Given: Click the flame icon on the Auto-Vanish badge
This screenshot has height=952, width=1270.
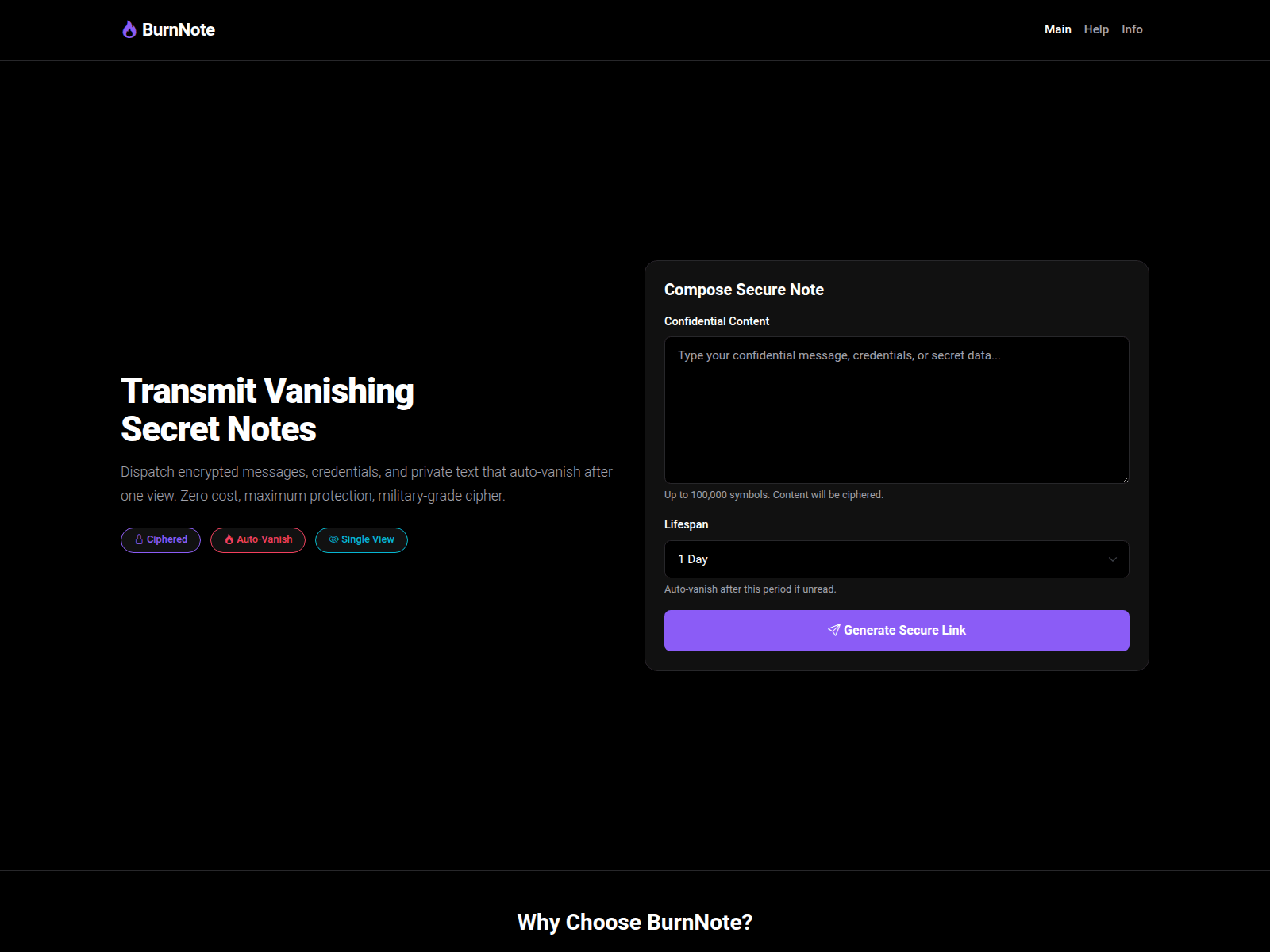Looking at the screenshot, I should [x=228, y=539].
